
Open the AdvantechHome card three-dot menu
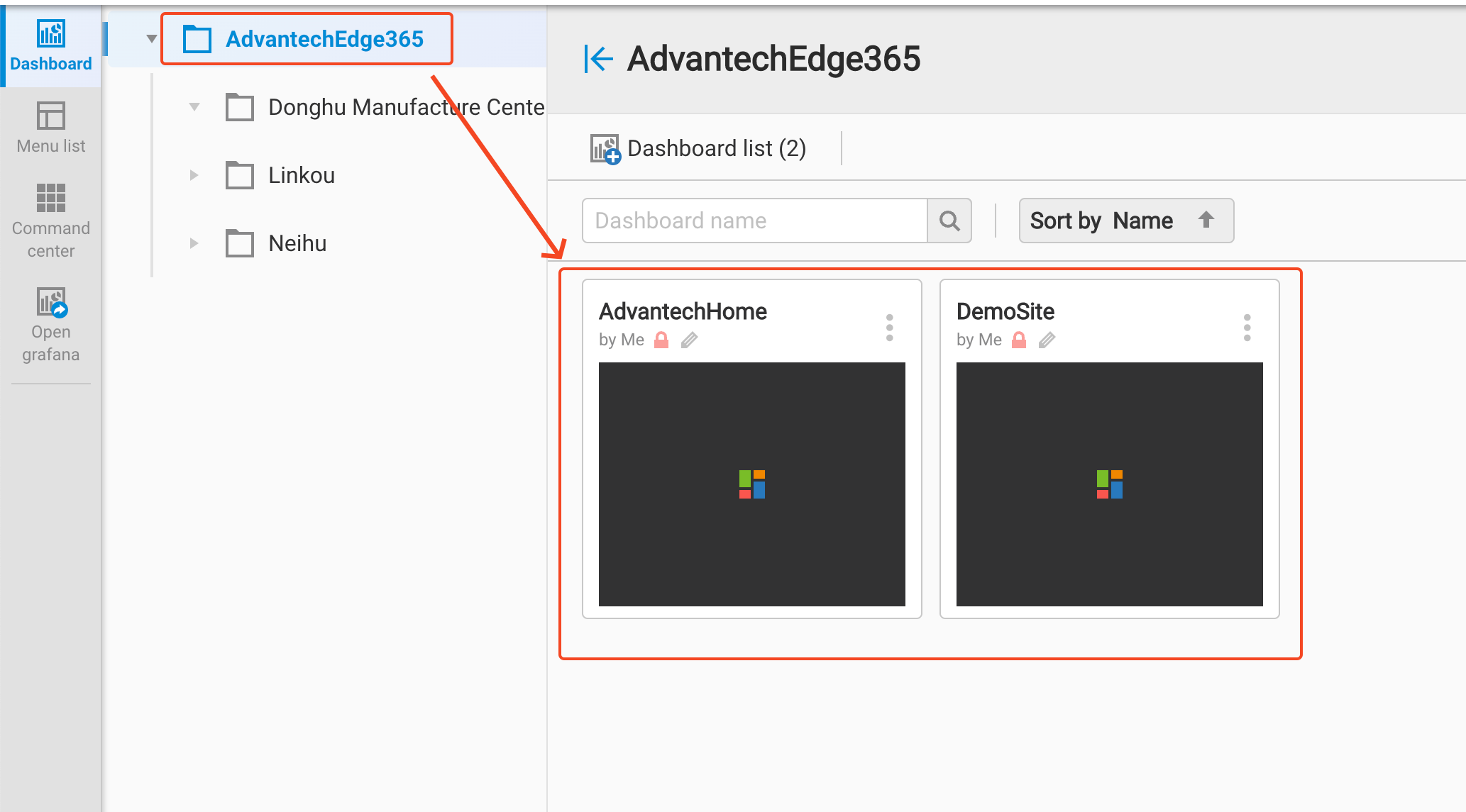pyautogui.click(x=889, y=328)
